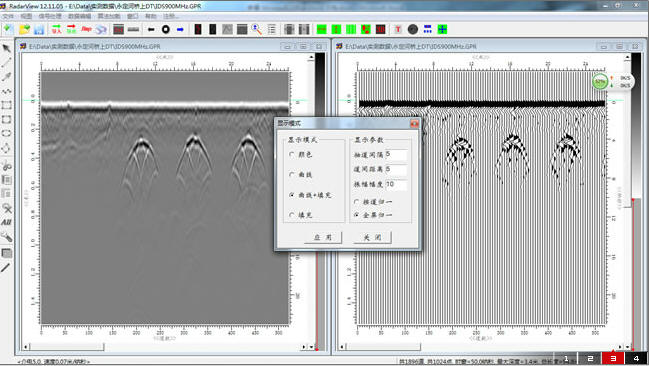Image resolution: width=649 pixels, height=366 pixels.
Task: Click the blue right arrow toolbar icon
Action: point(180,29)
